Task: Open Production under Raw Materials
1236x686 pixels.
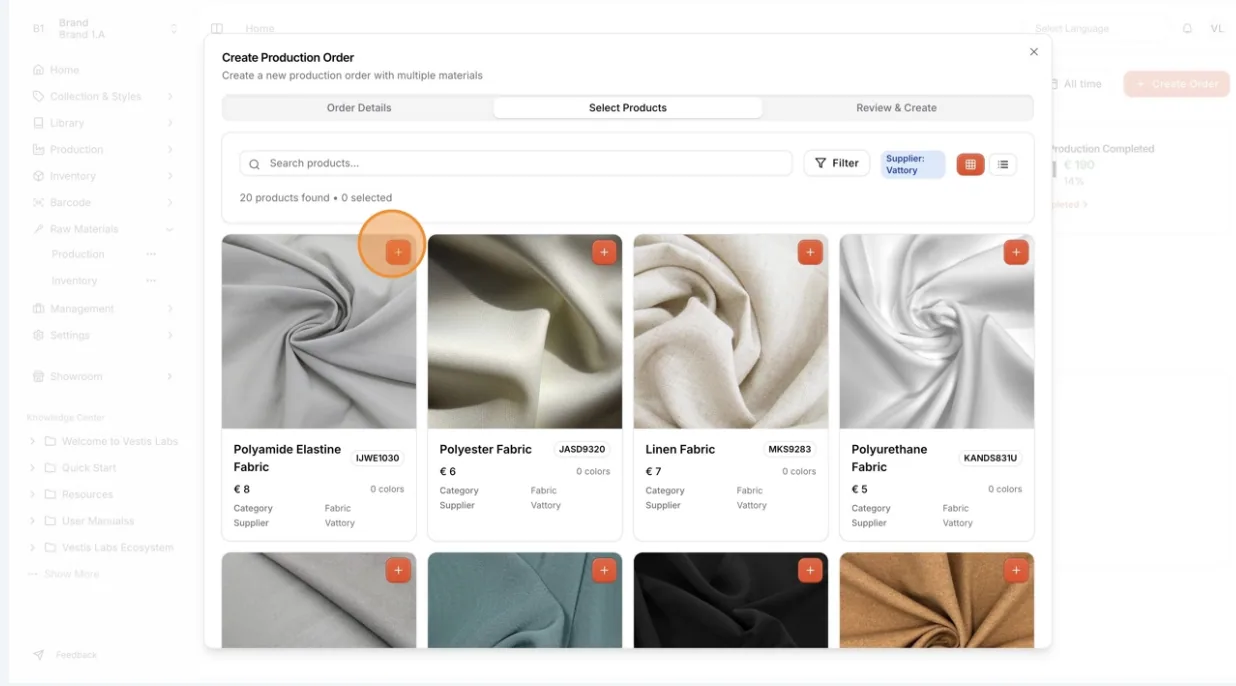Action: (78, 254)
